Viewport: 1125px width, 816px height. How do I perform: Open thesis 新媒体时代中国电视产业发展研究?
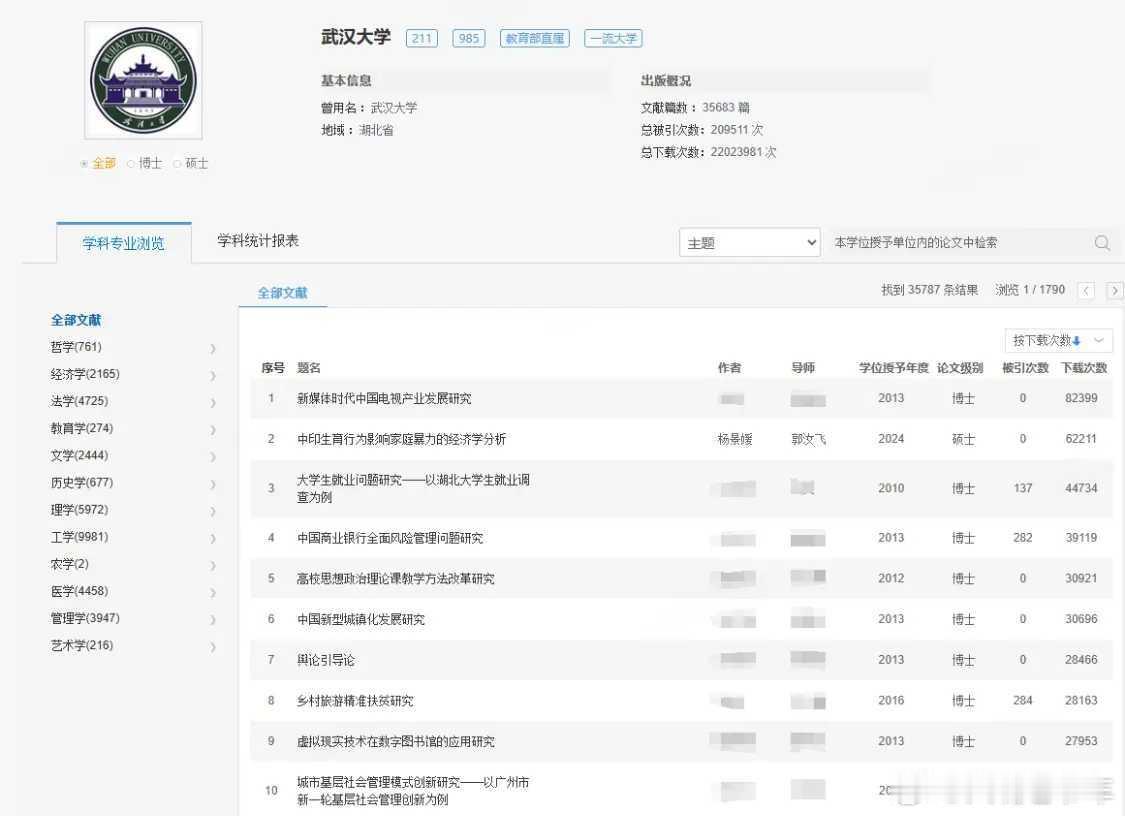pyautogui.click(x=384, y=399)
